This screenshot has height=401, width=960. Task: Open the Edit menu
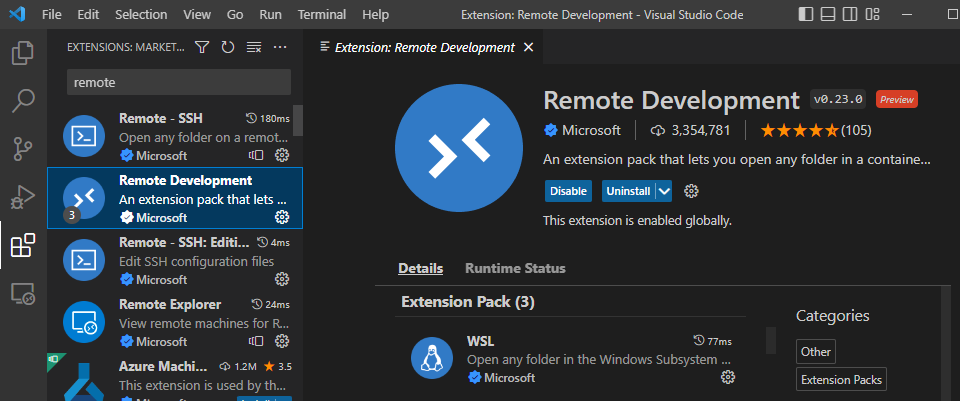pyautogui.click(x=88, y=14)
